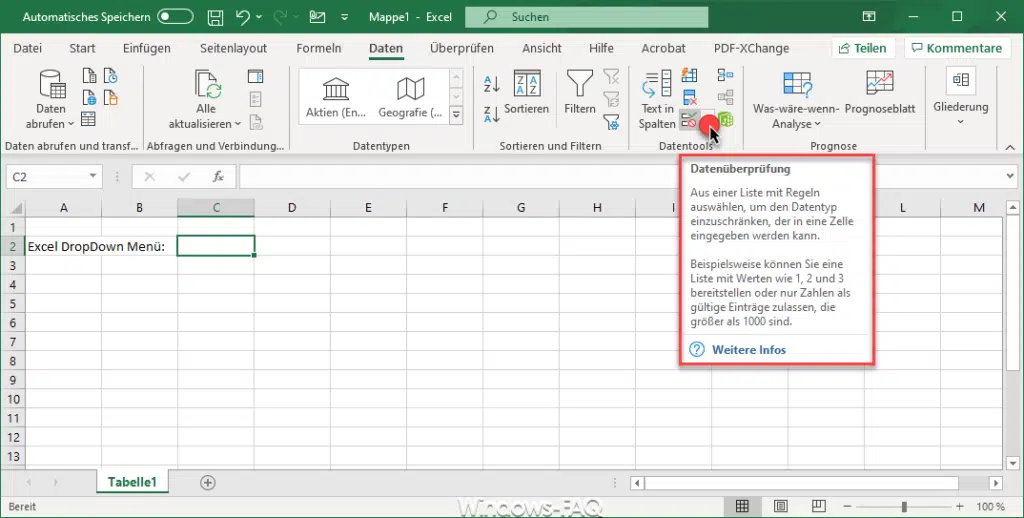This screenshot has width=1024, height=518.
Task: Open Vorhandene Verbindungen icon
Action: pos(110,98)
